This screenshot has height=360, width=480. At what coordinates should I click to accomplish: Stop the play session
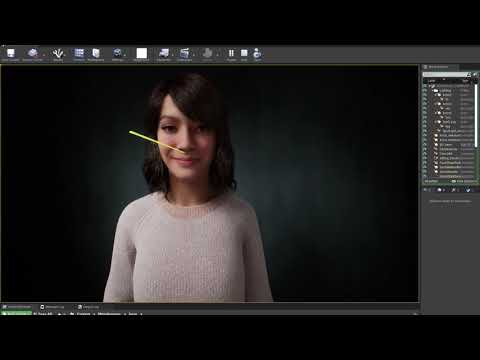point(244,54)
